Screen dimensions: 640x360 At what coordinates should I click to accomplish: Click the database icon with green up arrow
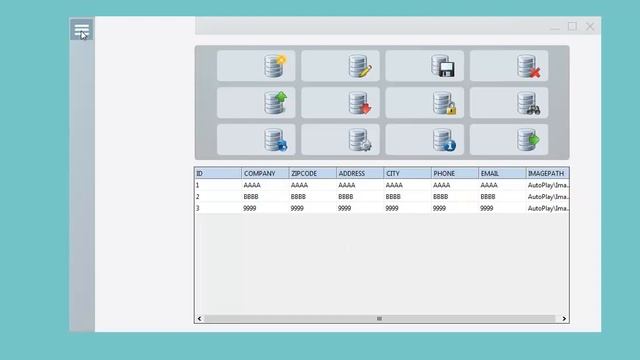(x=275, y=102)
